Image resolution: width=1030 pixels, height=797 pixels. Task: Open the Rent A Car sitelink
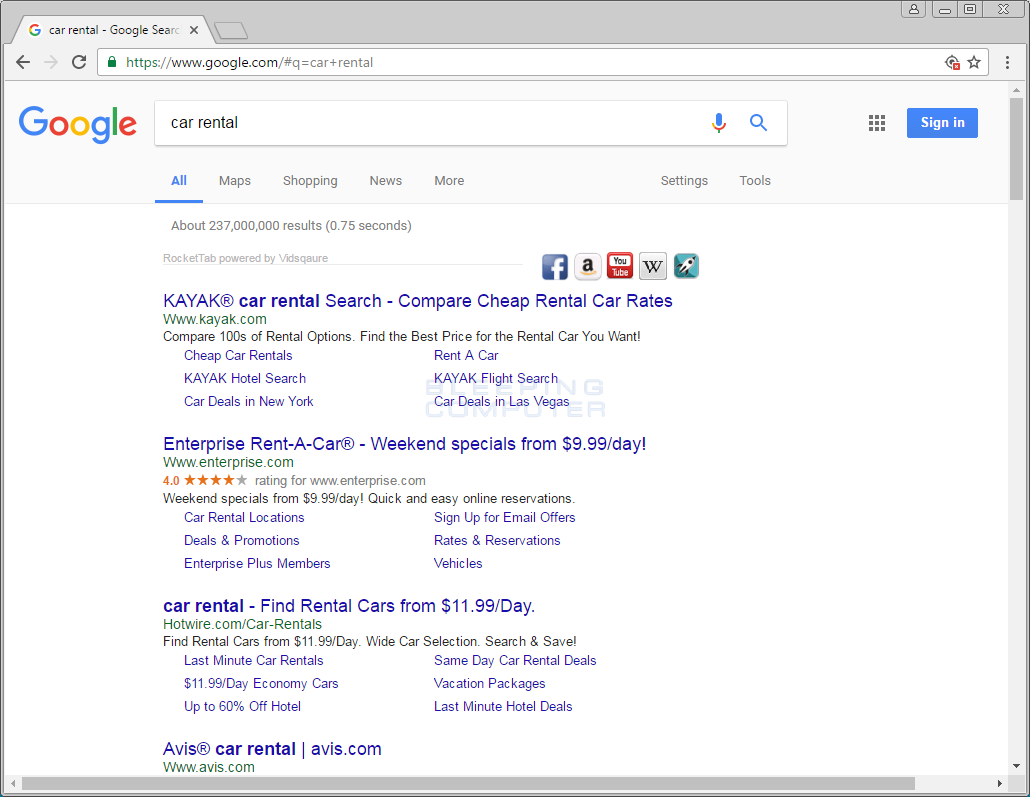[466, 355]
